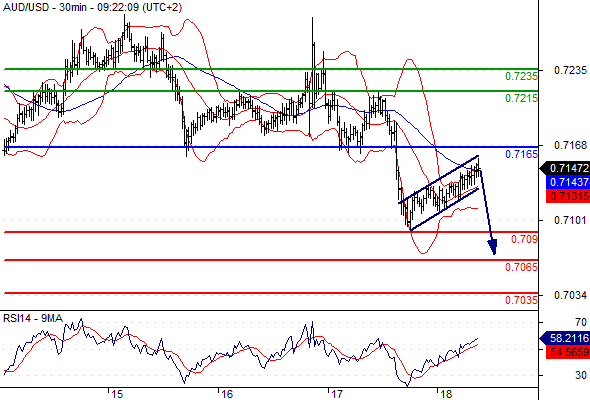The image size is (590, 400).
Task: Click the RSI 70 level label
Action: click(581, 322)
